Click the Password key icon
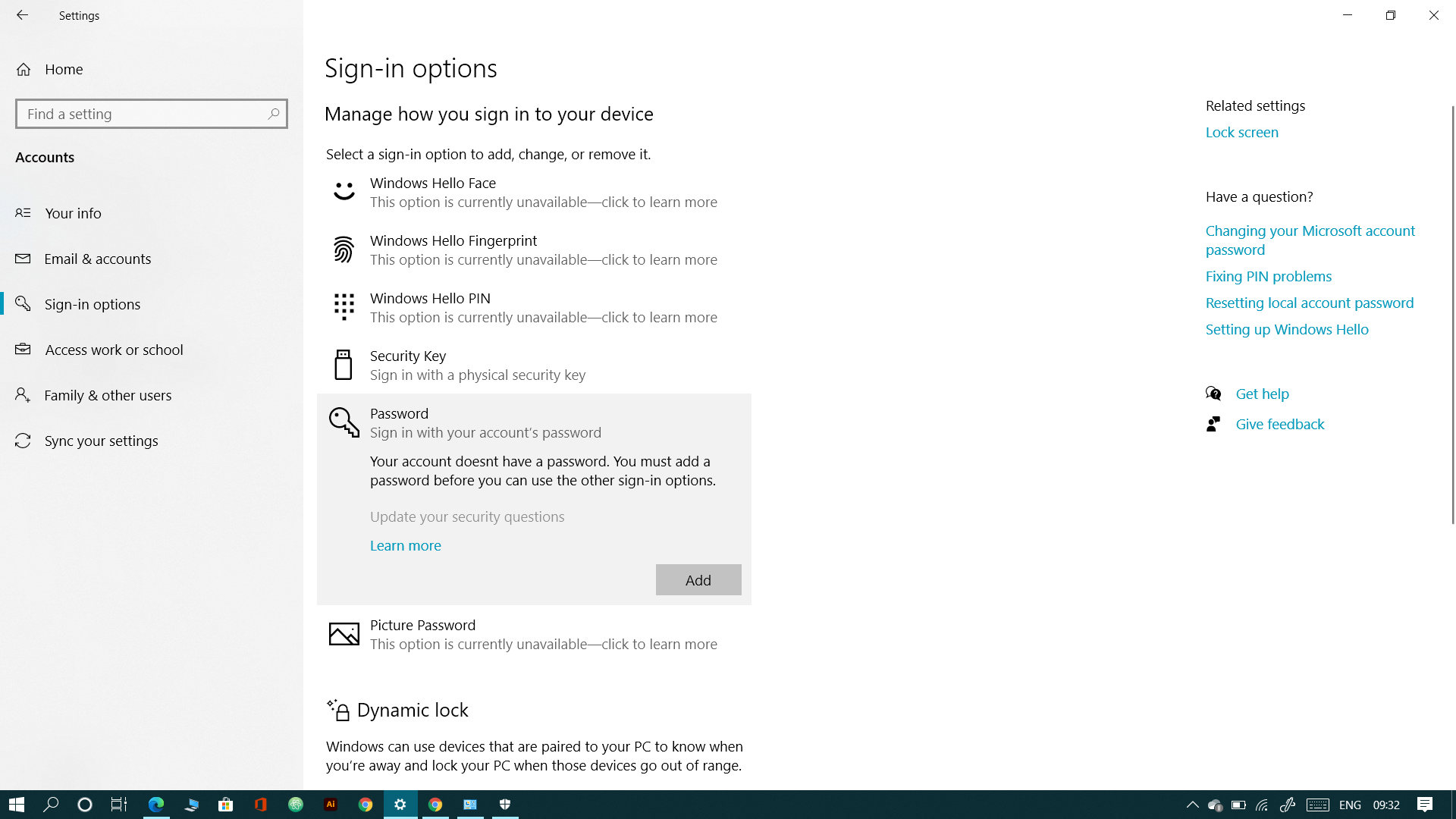Image resolution: width=1456 pixels, height=819 pixels. 344,422
